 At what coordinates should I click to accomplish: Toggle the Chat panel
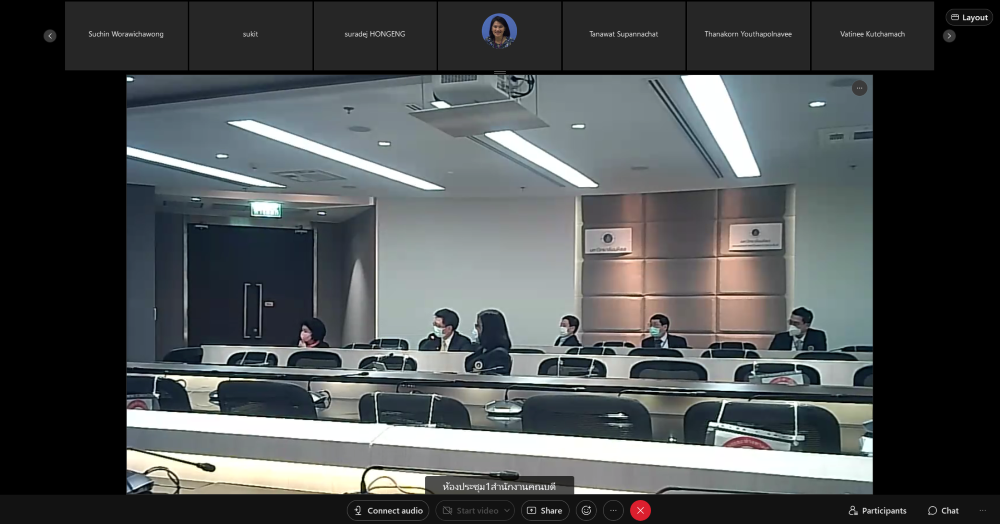tap(942, 510)
